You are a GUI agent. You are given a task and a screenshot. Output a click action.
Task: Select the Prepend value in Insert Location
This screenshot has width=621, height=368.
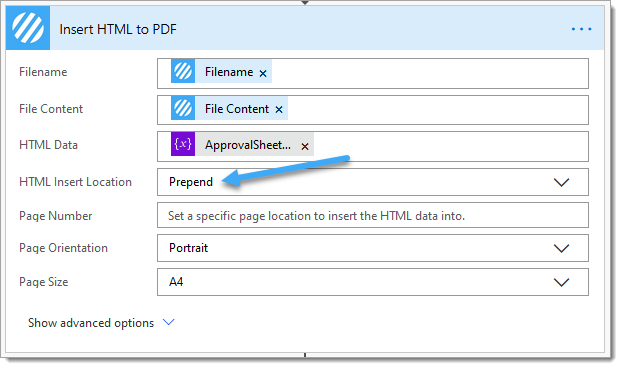pyautogui.click(x=191, y=182)
